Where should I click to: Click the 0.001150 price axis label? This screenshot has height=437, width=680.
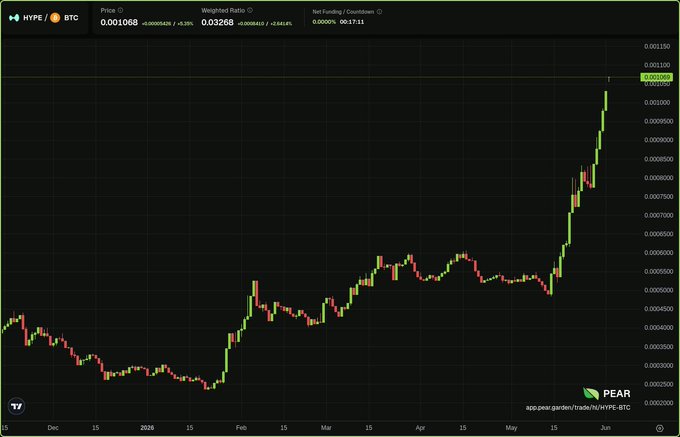pos(657,46)
